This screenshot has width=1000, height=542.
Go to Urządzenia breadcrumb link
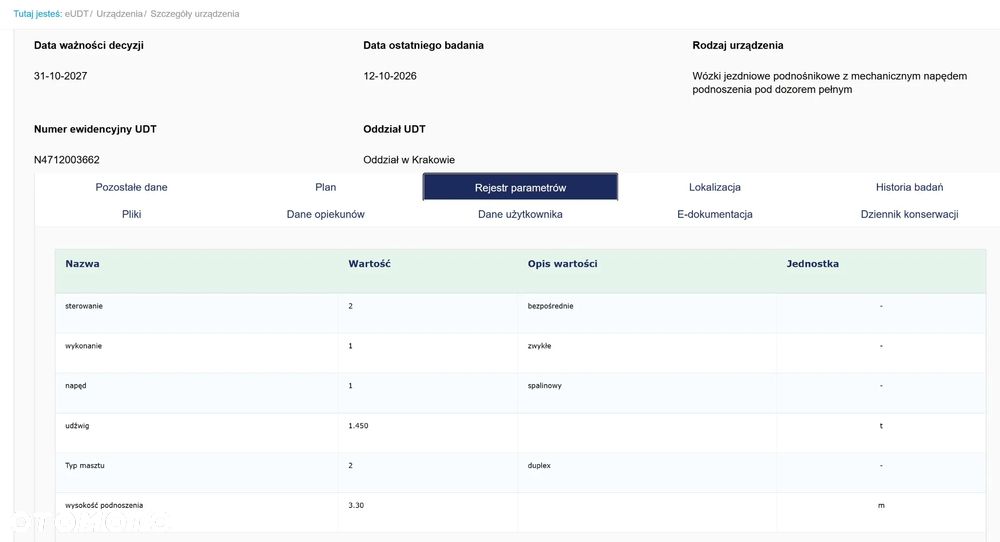point(119,13)
